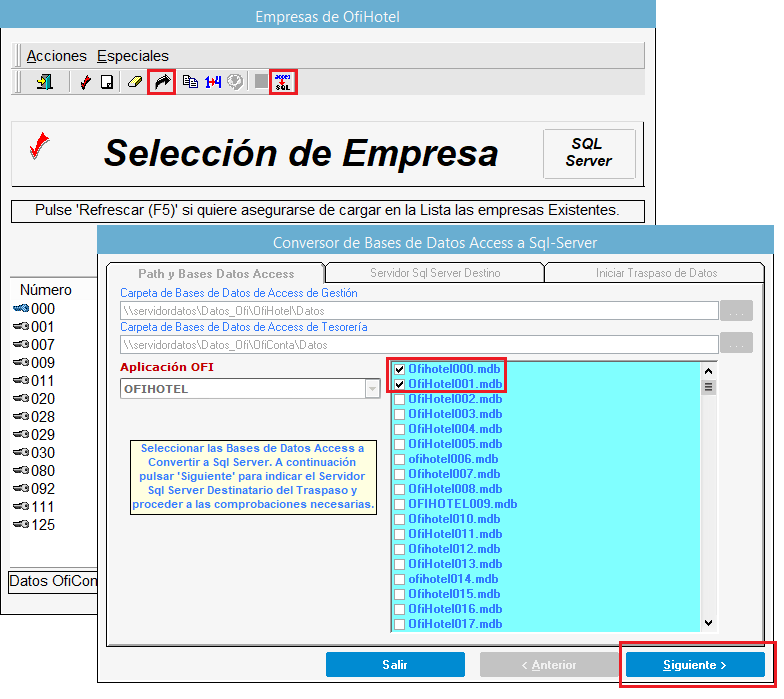
Task: Check Ofihotel010.mdb checkbox
Action: pyautogui.click(x=400, y=520)
